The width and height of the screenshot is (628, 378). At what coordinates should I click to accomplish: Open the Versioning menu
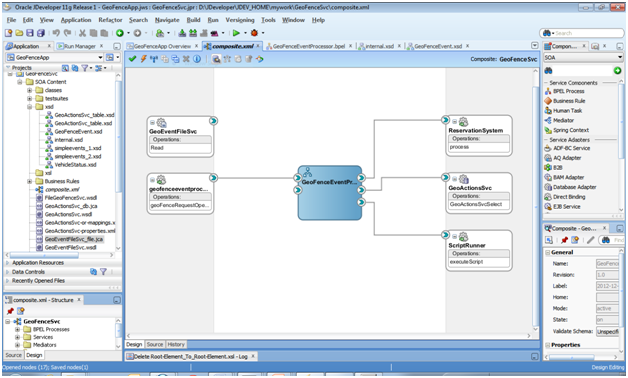(240, 20)
